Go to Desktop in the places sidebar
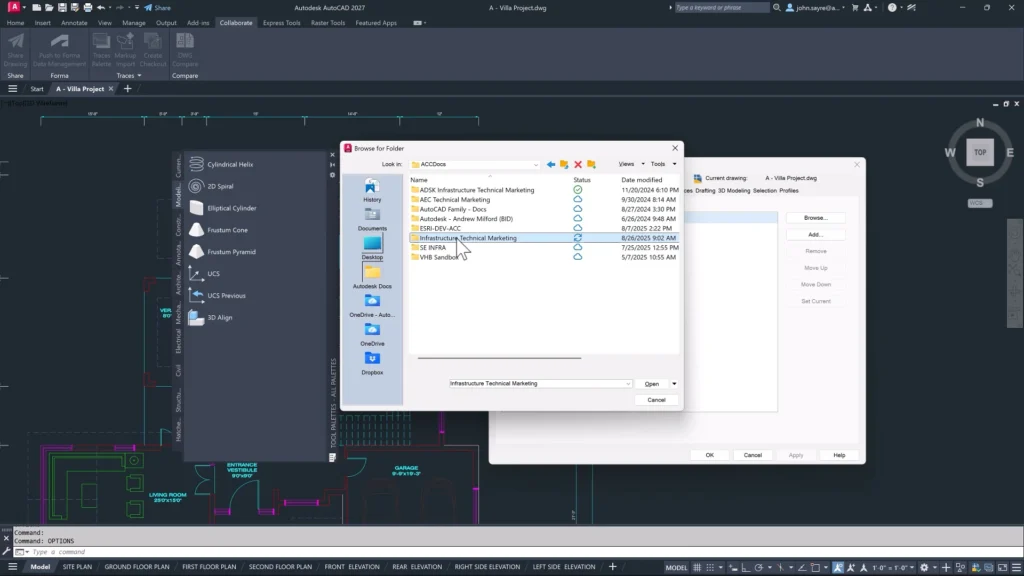The height and width of the screenshot is (576, 1024). (372, 248)
